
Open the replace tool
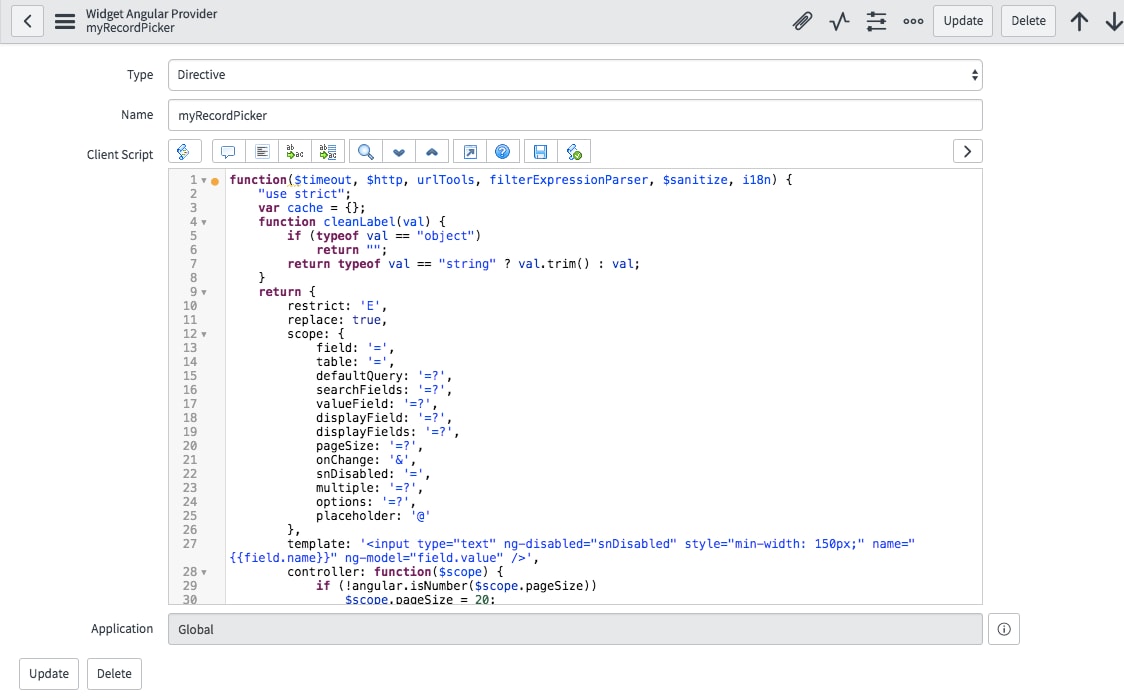pos(295,152)
